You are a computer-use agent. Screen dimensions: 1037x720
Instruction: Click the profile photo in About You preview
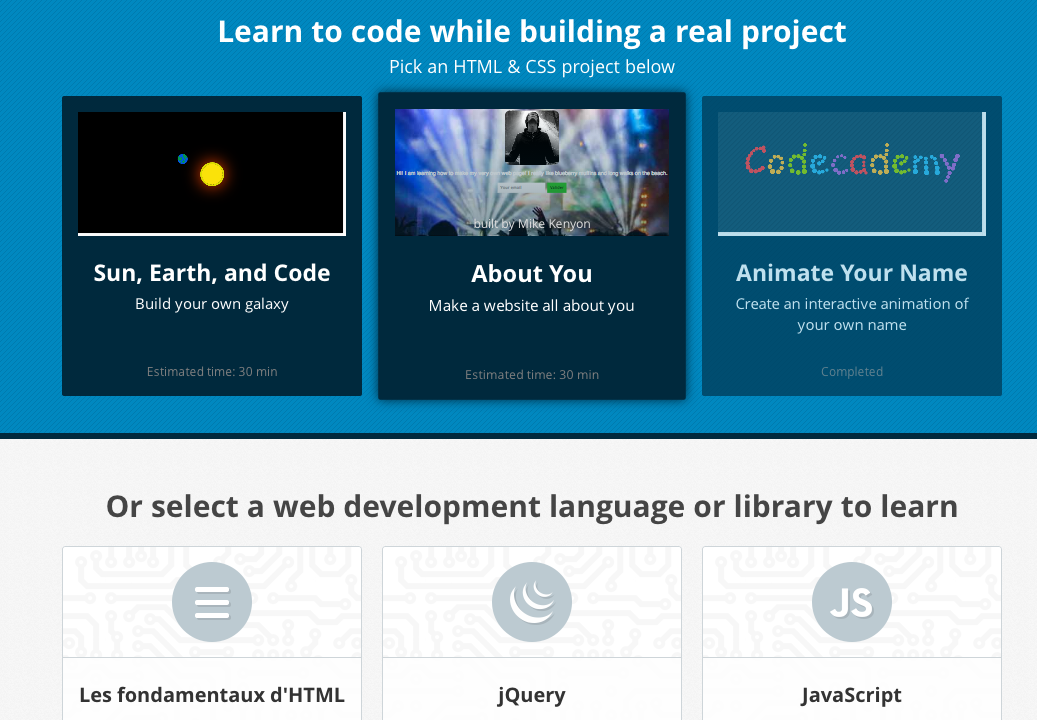coord(532,138)
